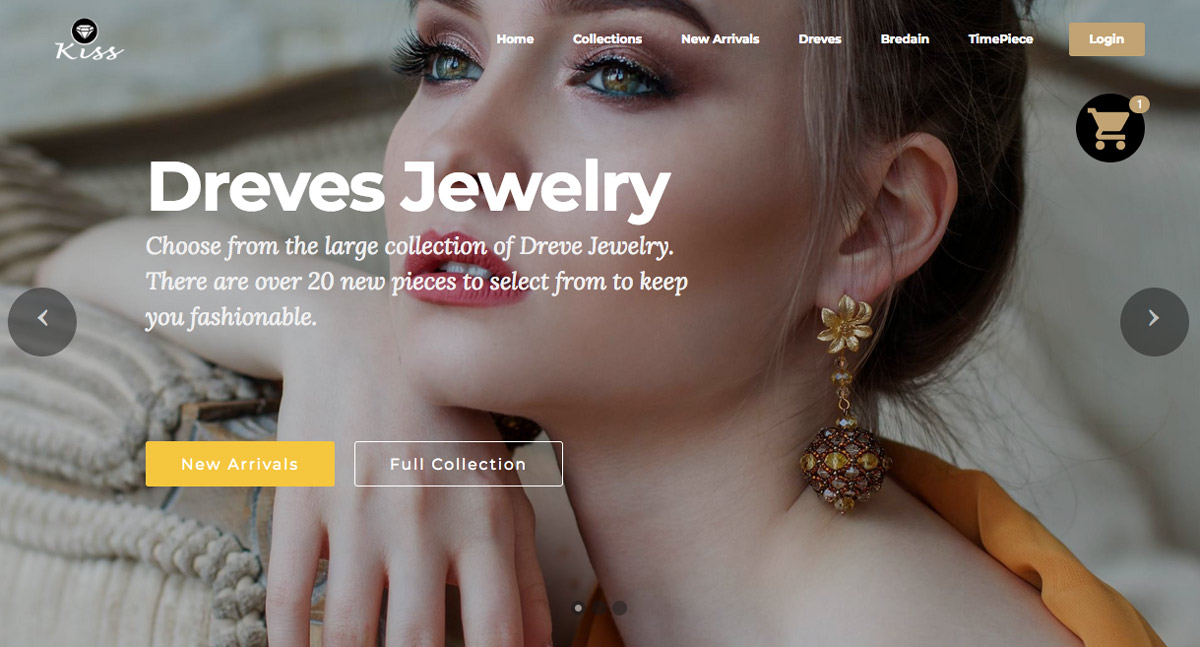The width and height of the screenshot is (1200, 647).
Task: Open the Dreves menu item
Action: (x=820, y=39)
